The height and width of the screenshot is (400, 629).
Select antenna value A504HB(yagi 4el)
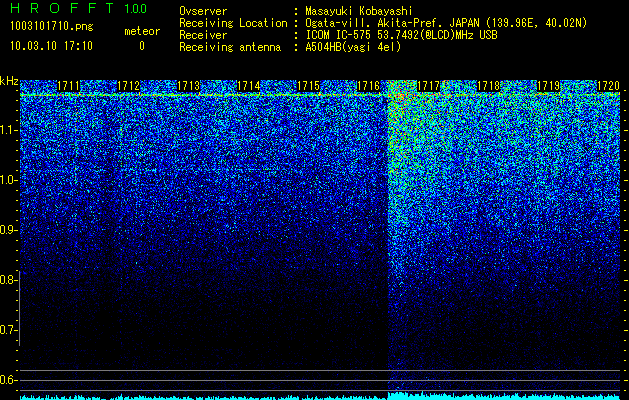pyautogui.click(x=353, y=47)
